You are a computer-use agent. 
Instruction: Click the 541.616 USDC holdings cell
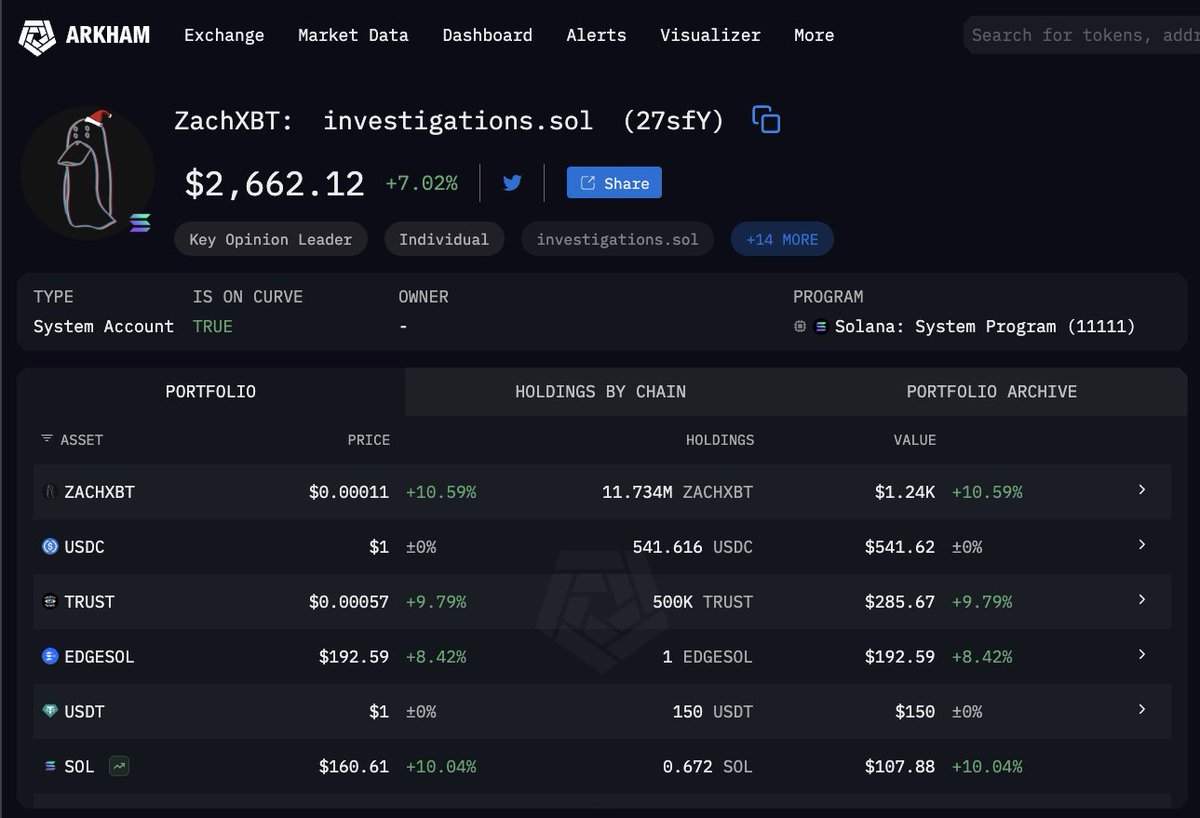(x=692, y=547)
